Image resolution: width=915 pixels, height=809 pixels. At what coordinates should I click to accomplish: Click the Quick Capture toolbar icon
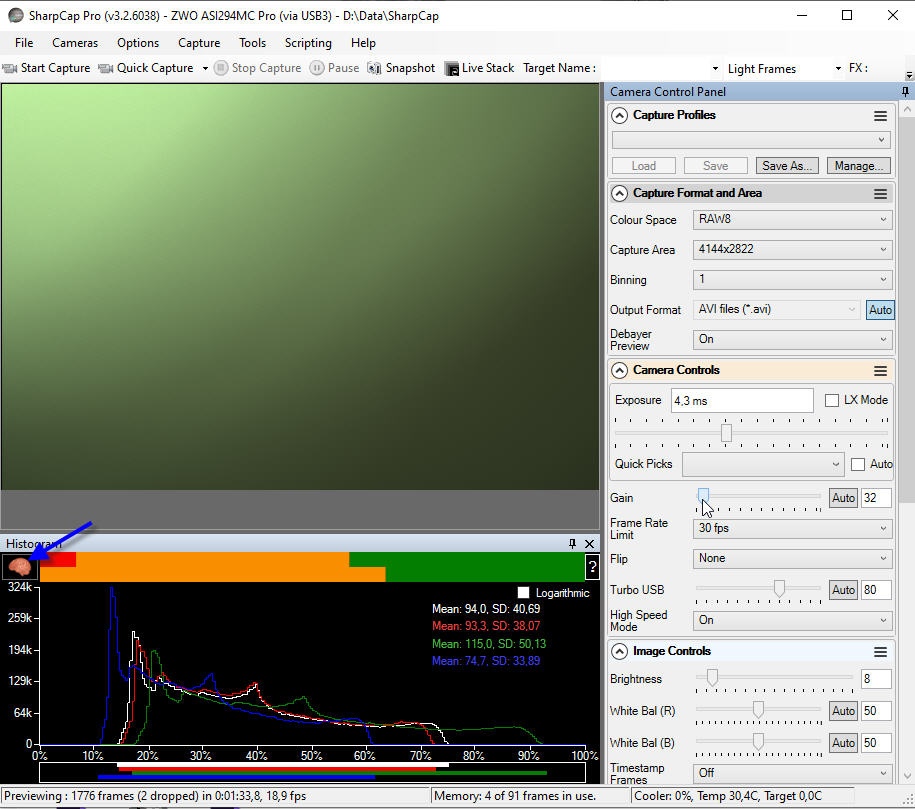coord(105,68)
